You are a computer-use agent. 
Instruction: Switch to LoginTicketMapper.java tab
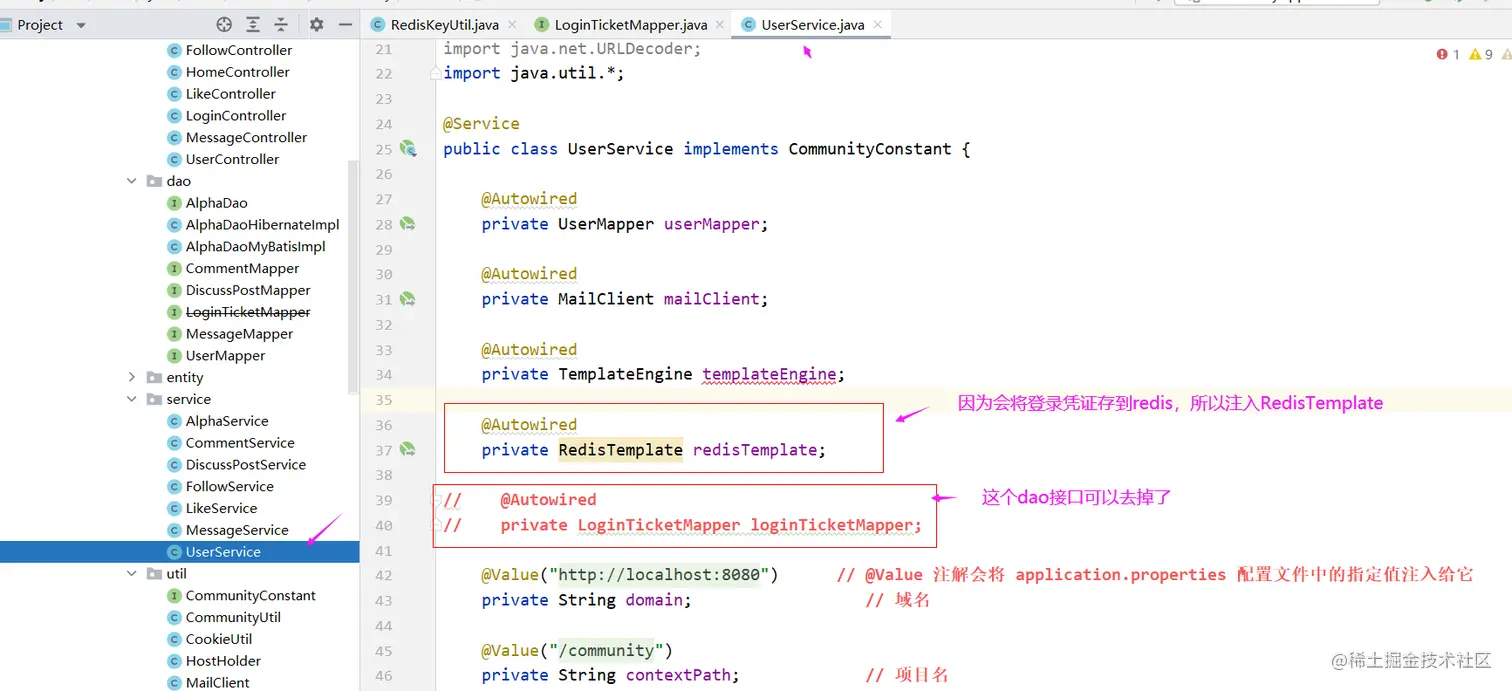[631, 25]
